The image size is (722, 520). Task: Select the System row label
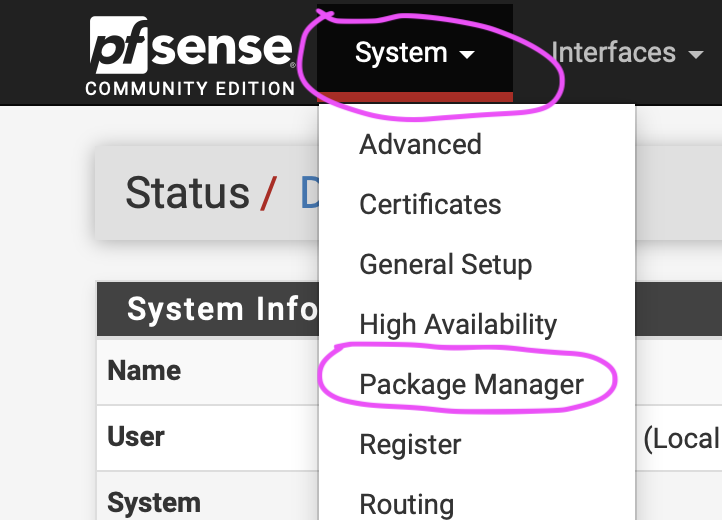pyautogui.click(x=154, y=501)
